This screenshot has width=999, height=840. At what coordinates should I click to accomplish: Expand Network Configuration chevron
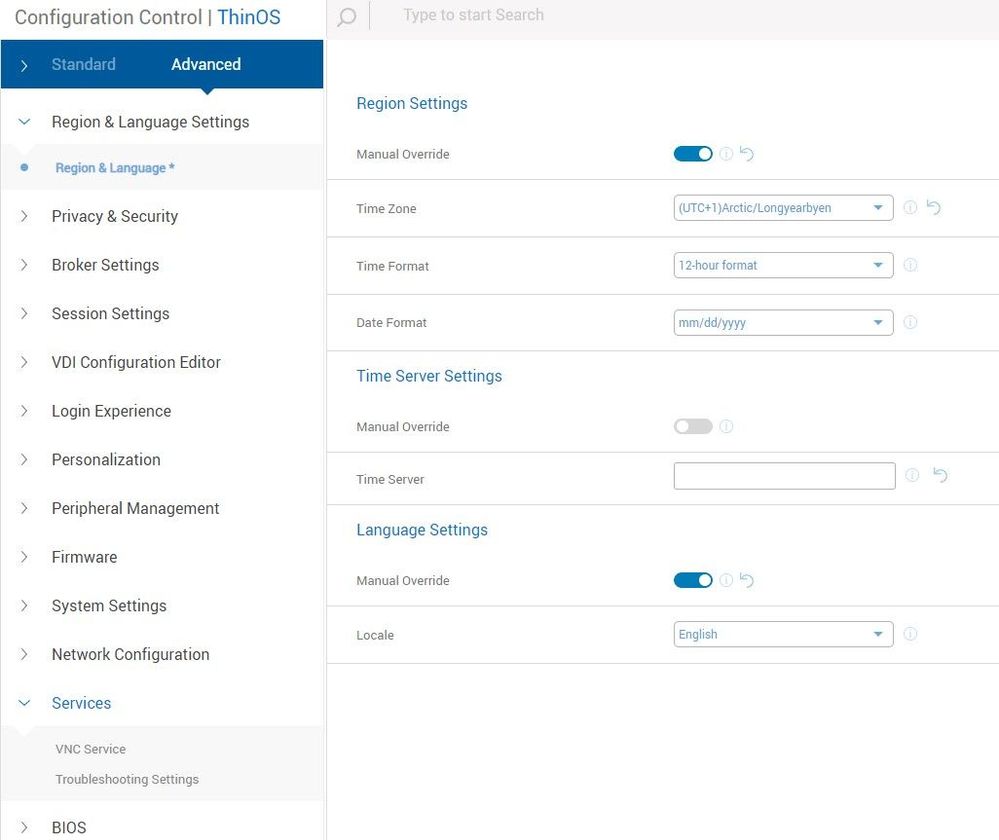click(x=24, y=654)
